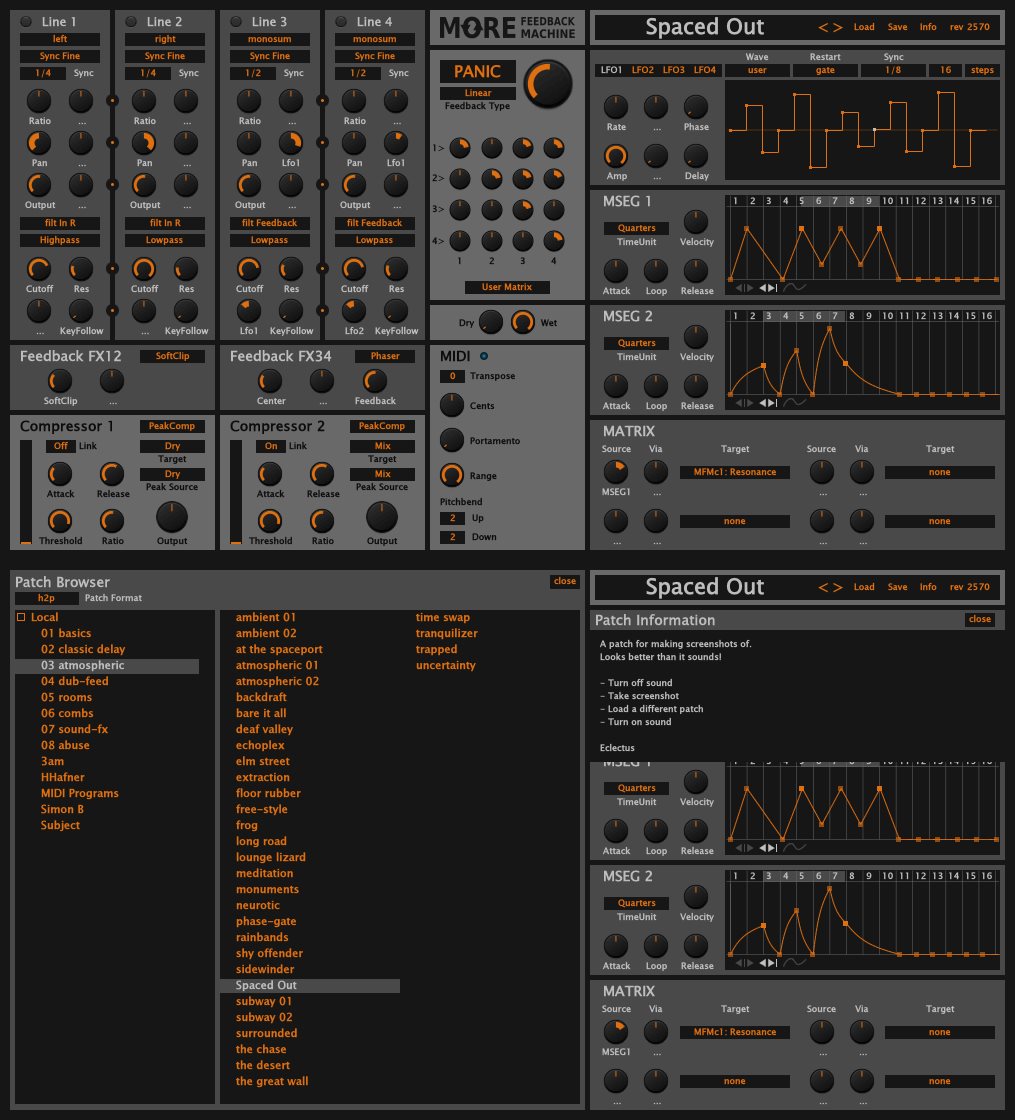Click the MIDI activity indicator LED
This screenshot has height=1120, width=1015.
point(485,356)
